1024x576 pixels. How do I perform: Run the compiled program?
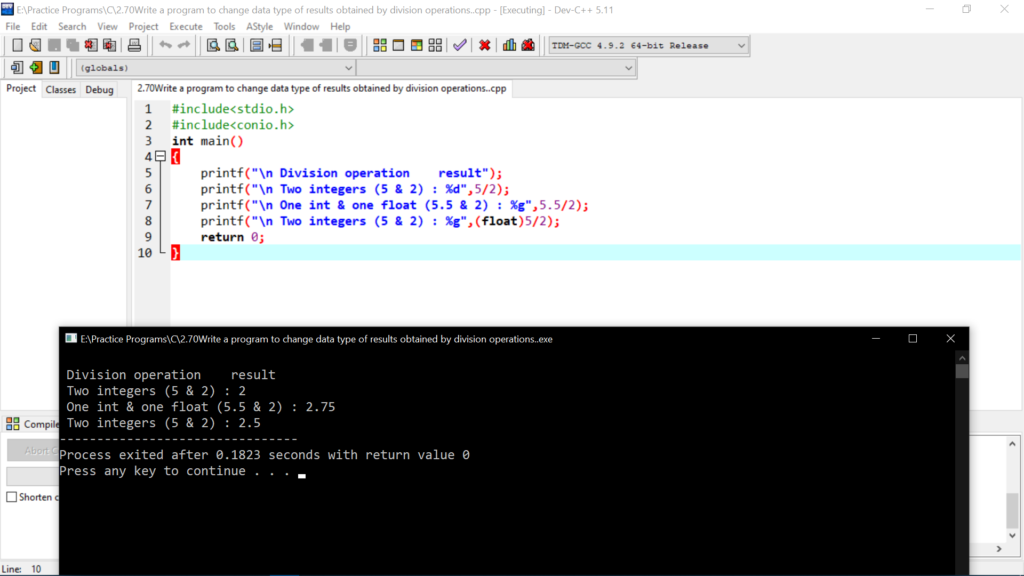click(396, 45)
